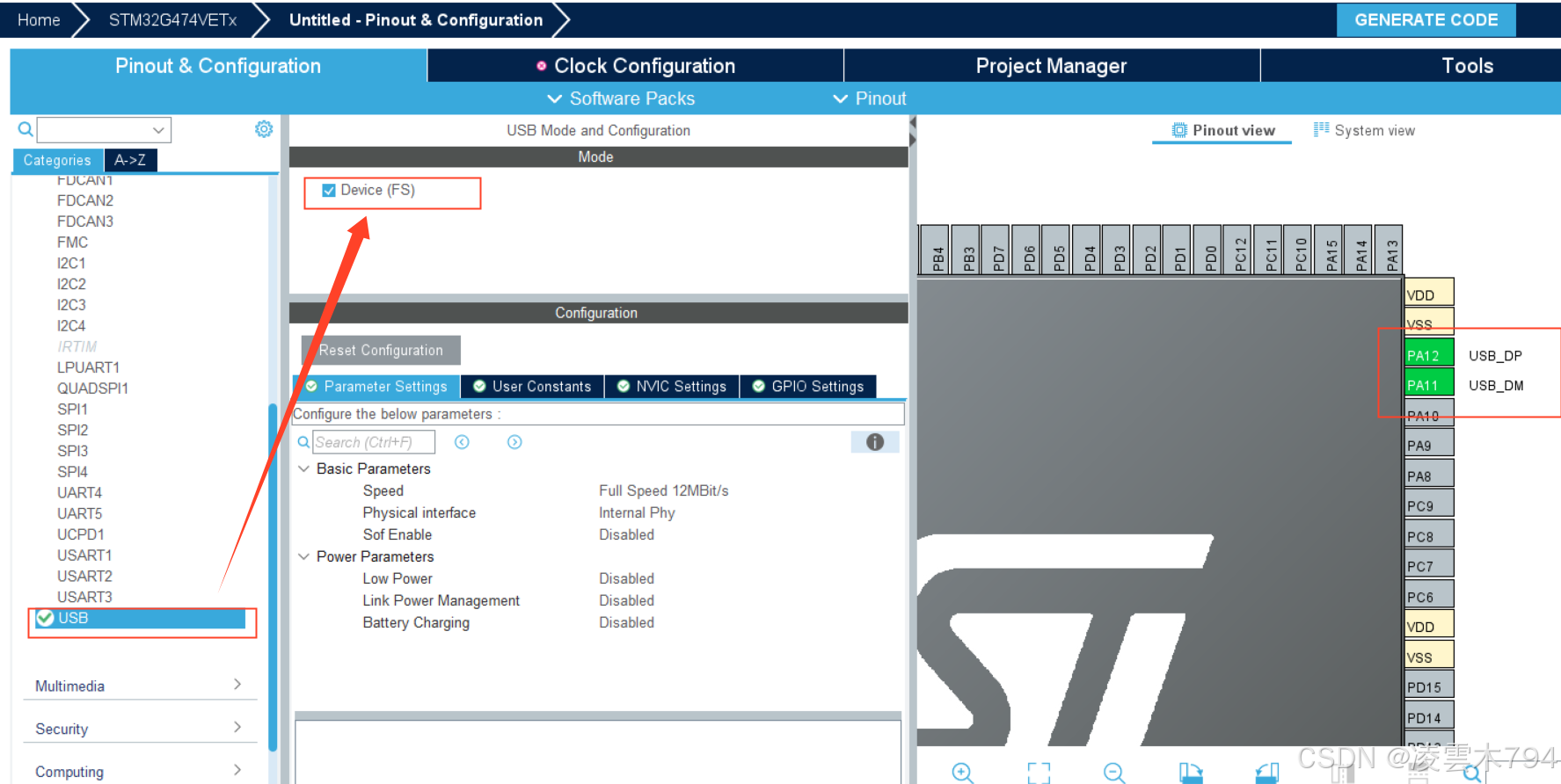Click the Pinout view chip icon
This screenshot has height=784, width=1561.
[x=1179, y=130]
